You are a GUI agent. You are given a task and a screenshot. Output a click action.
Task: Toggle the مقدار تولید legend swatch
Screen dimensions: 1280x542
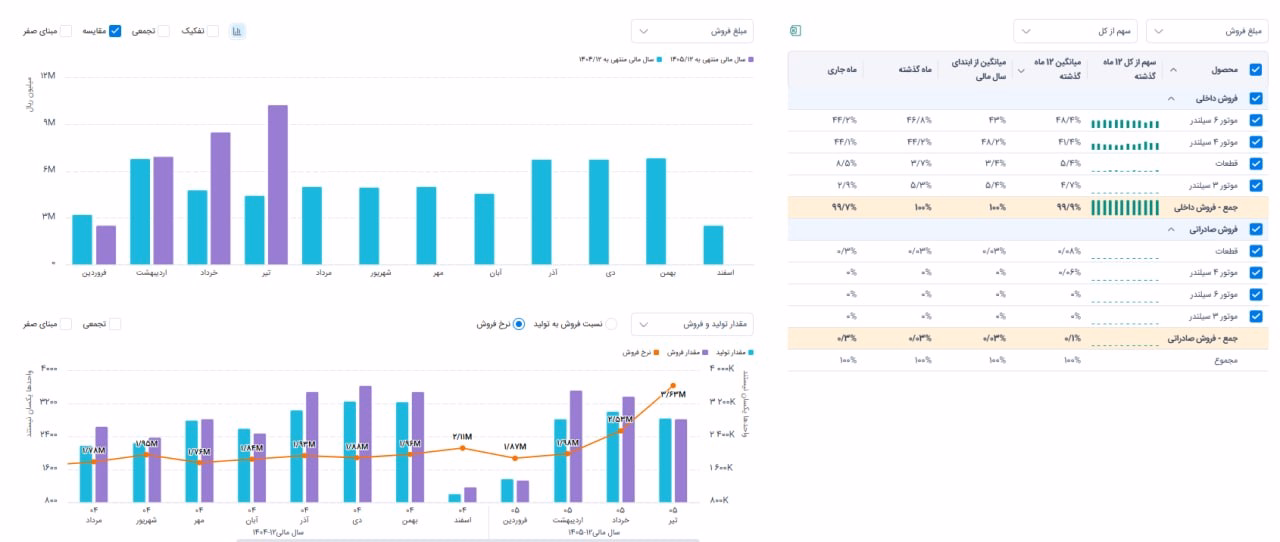pos(752,352)
